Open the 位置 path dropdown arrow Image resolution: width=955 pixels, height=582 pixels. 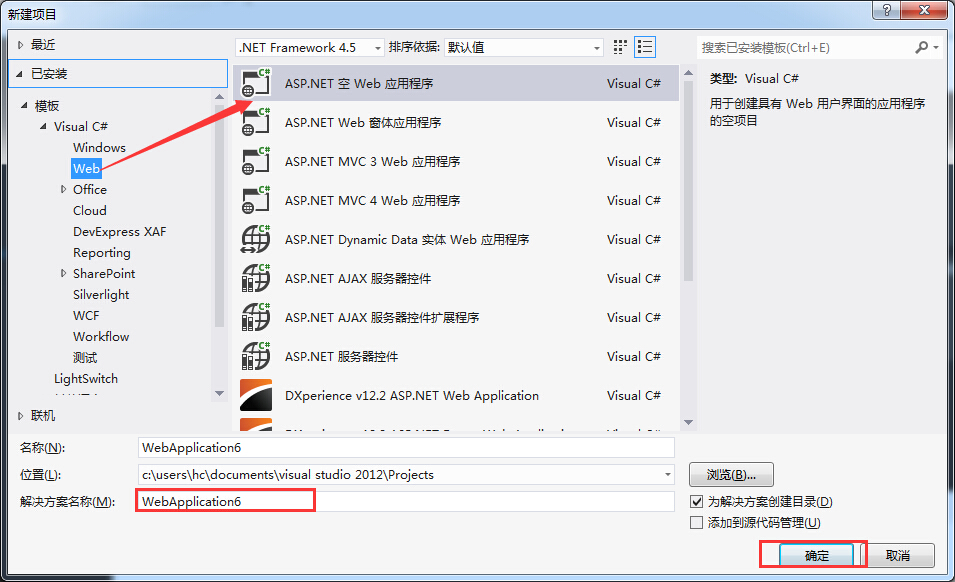coord(668,475)
